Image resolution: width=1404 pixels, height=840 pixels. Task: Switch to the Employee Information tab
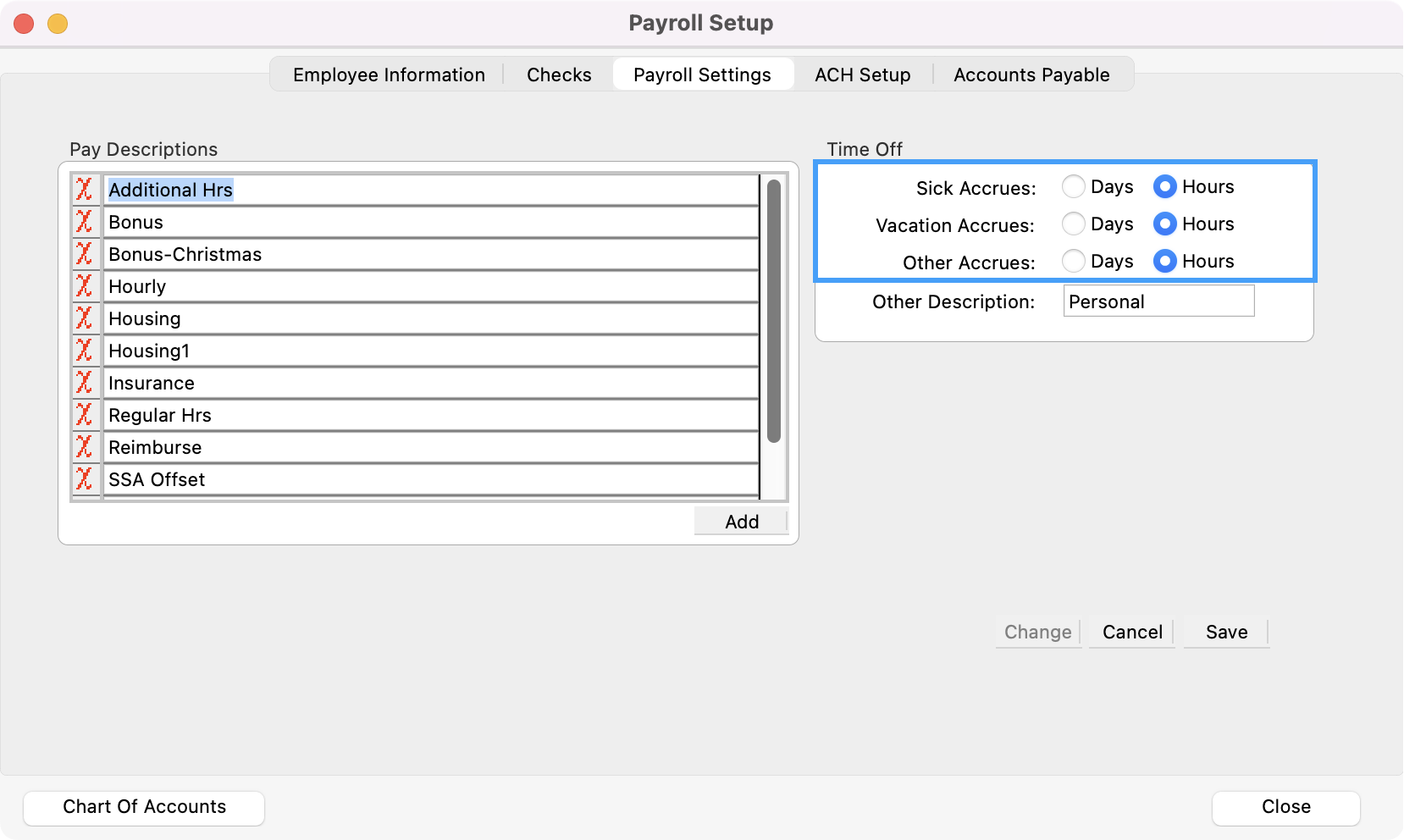click(x=389, y=75)
